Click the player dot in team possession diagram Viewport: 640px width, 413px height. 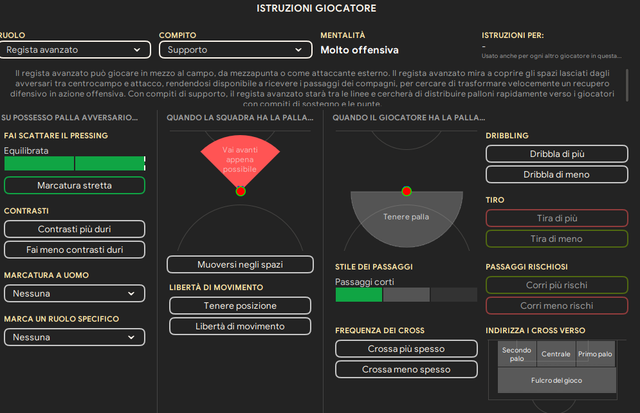(x=240, y=191)
